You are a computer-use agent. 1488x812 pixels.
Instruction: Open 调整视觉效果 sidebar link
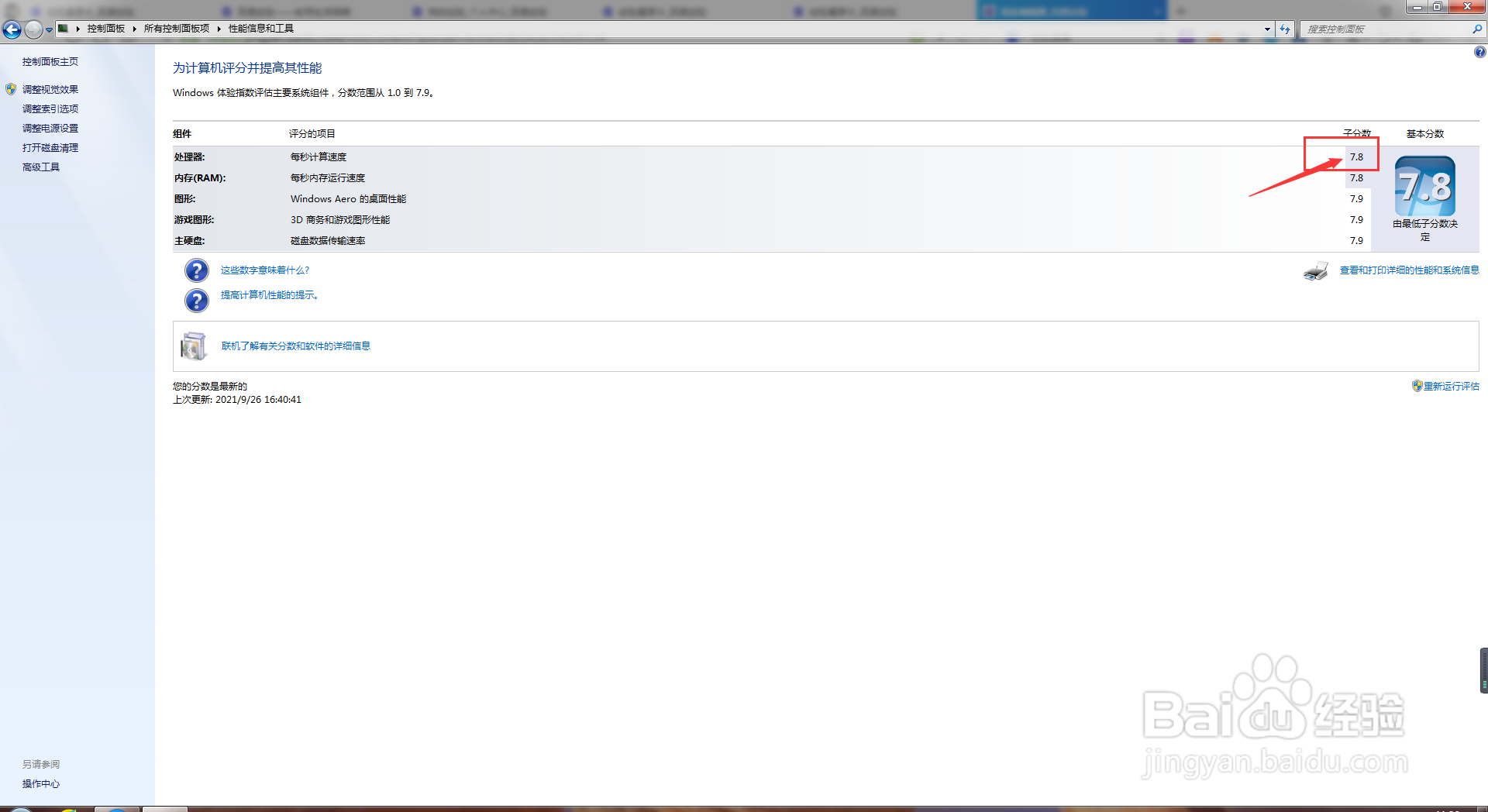(x=50, y=90)
